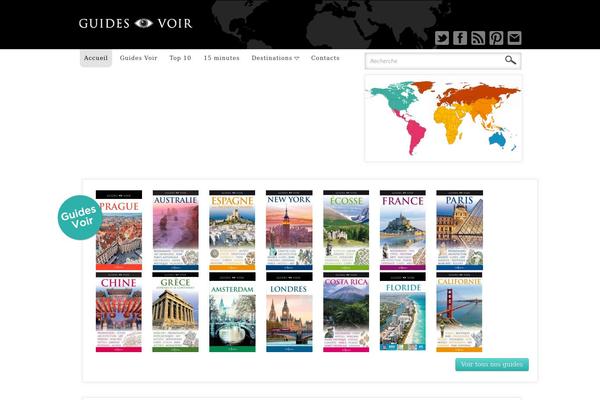Open the Amsterdam guide cover
Viewport: 600px width, 400px height.
point(232,312)
